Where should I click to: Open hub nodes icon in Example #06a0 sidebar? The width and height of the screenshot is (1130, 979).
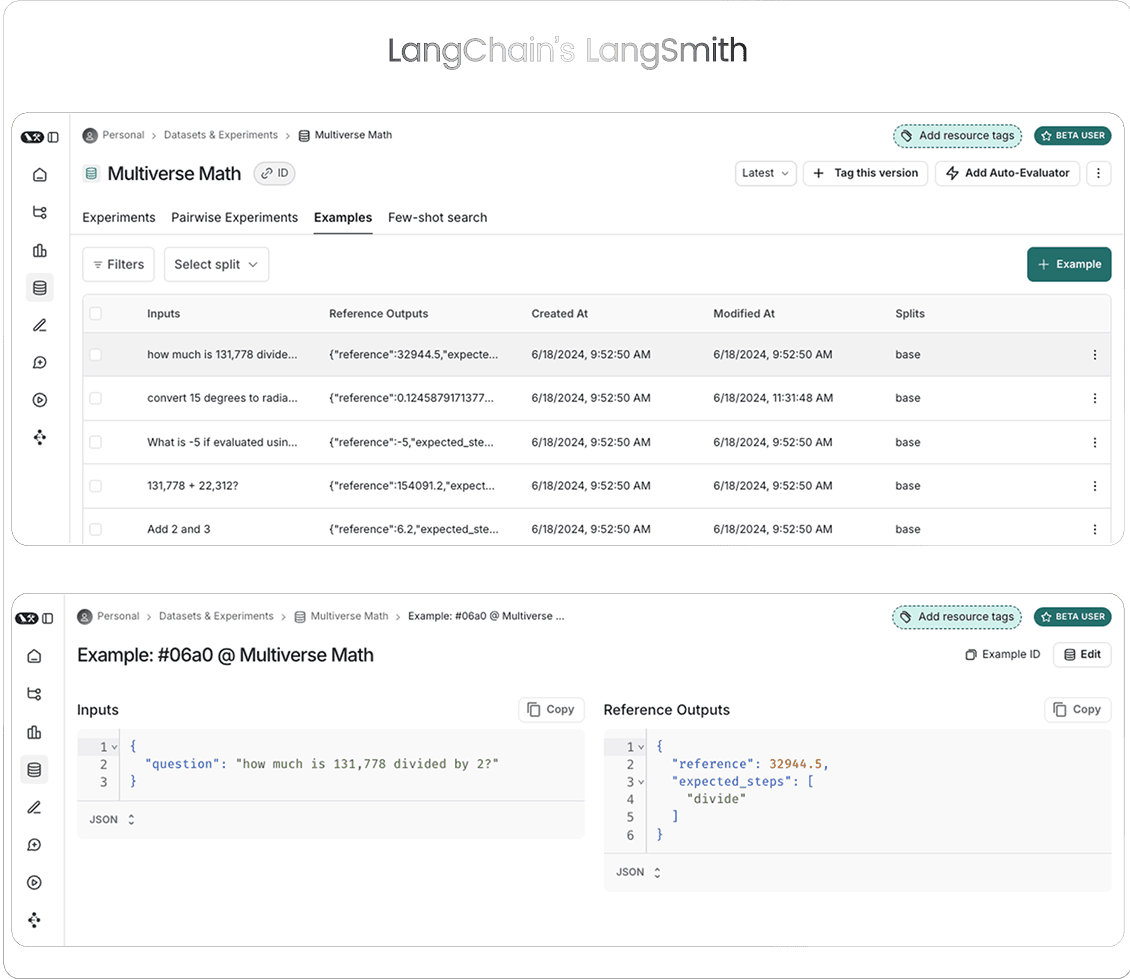[x=34, y=920]
